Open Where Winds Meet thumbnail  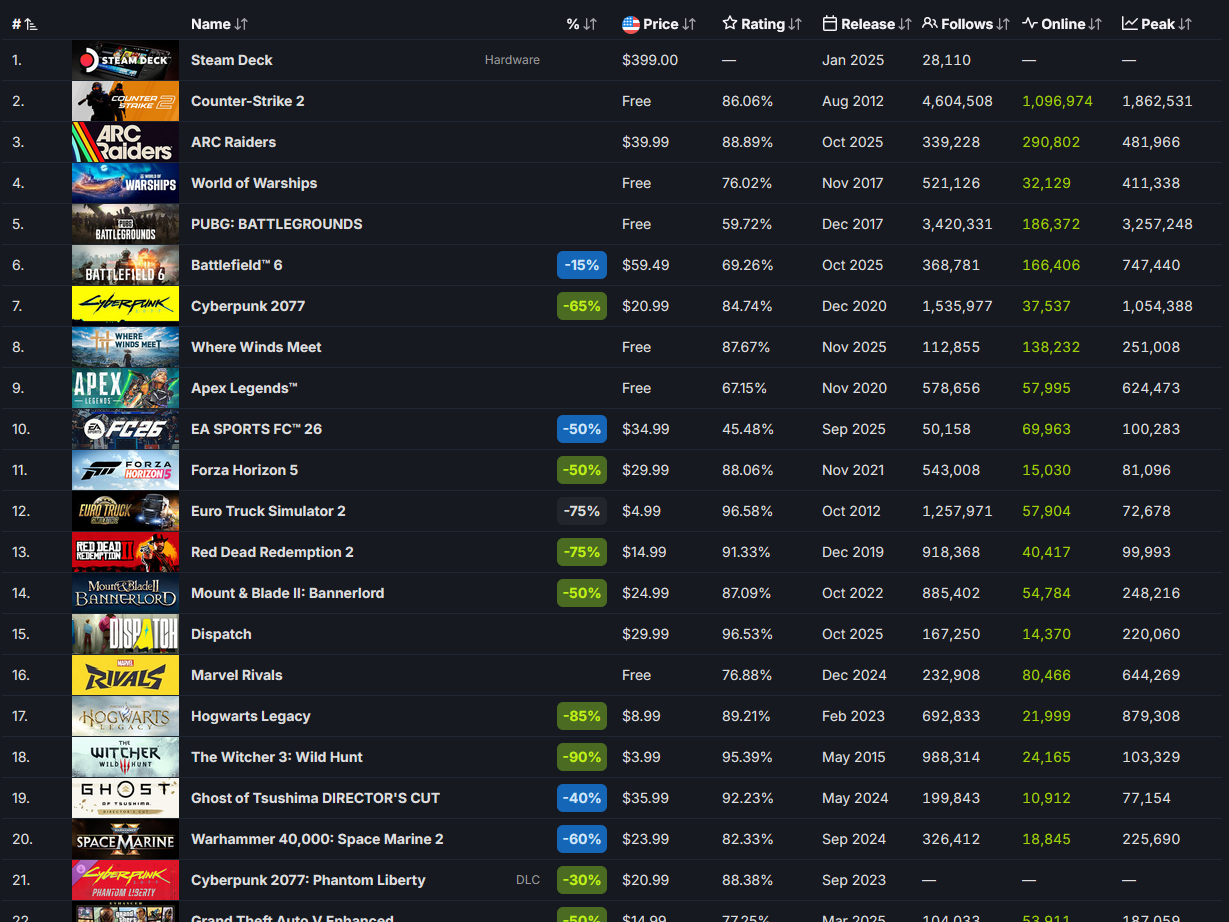(125, 347)
